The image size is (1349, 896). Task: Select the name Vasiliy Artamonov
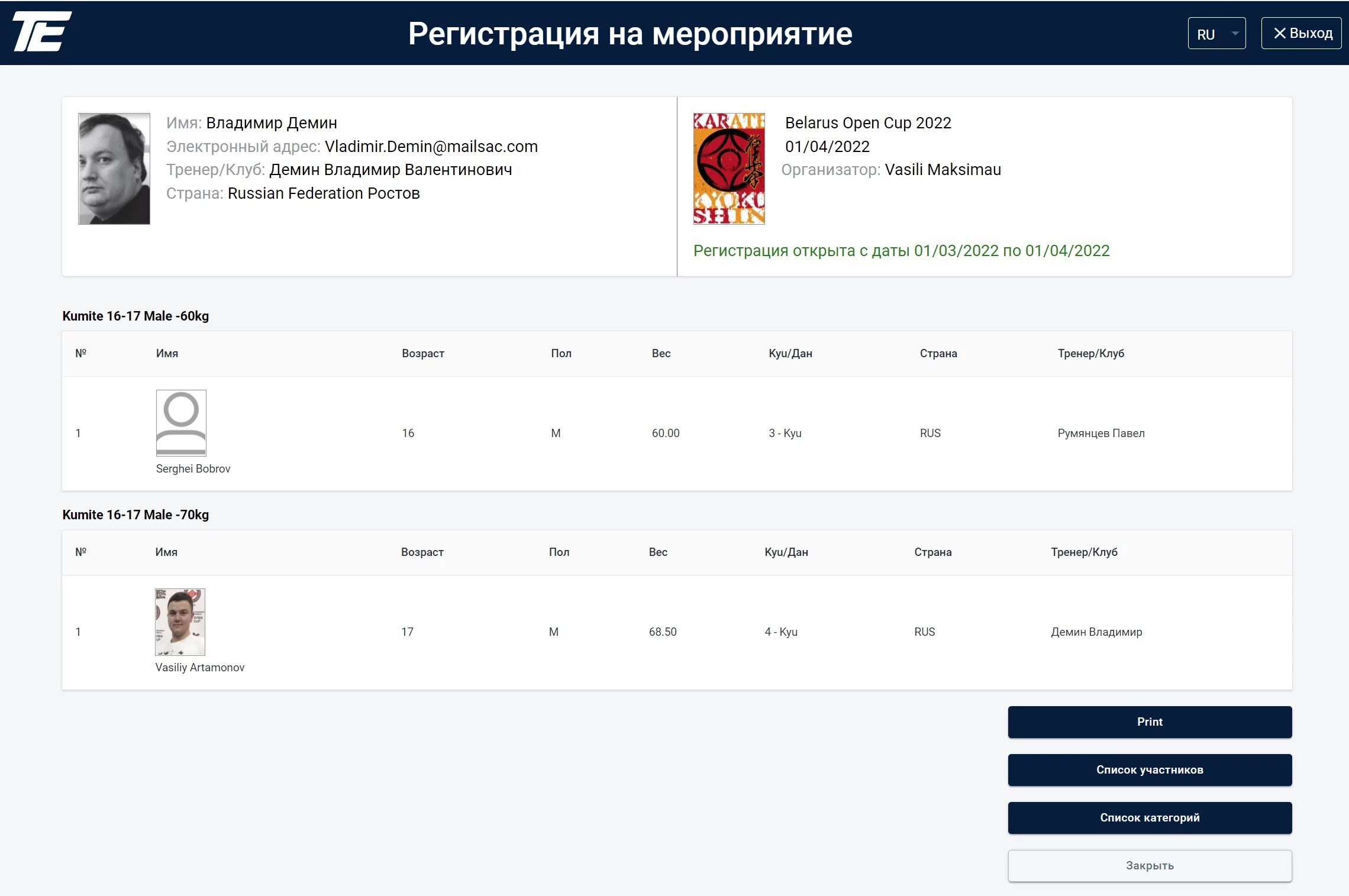tap(199, 667)
